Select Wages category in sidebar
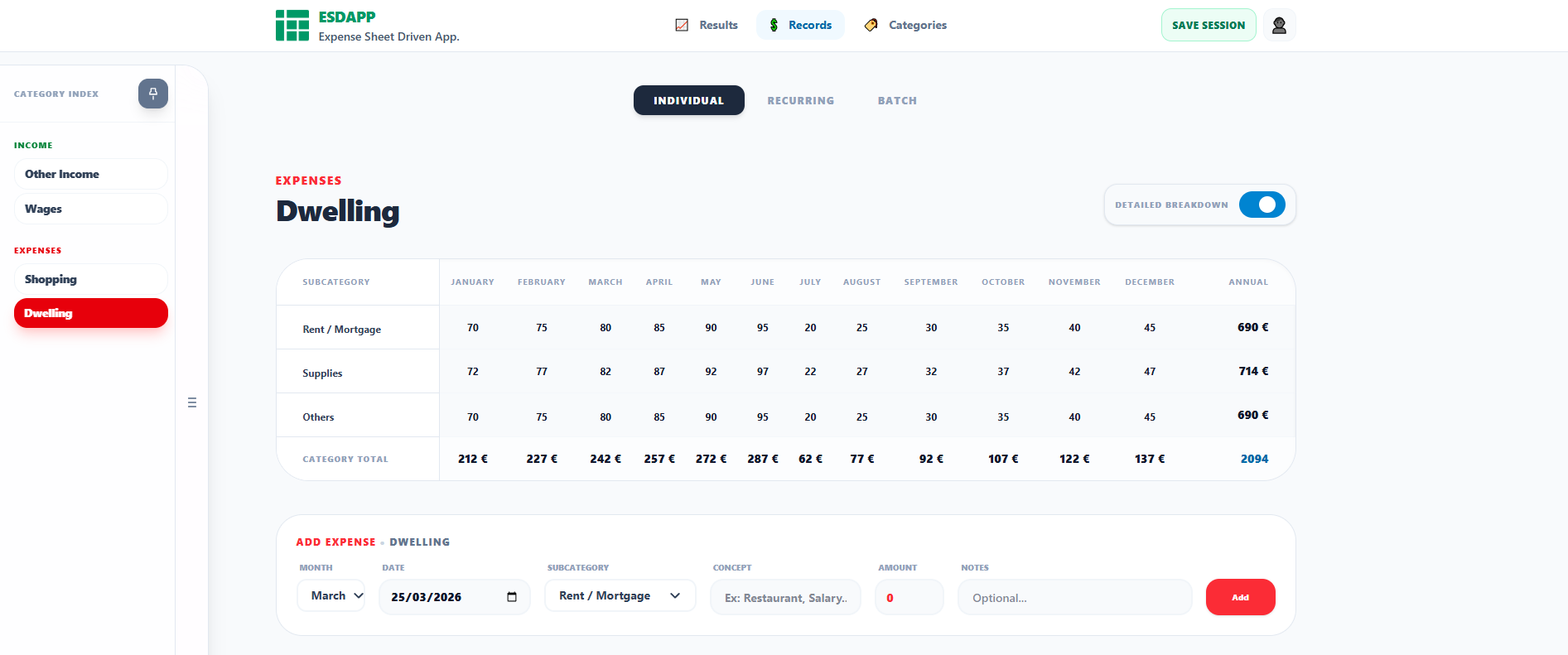Viewport: 1568px width, 655px height. (x=91, y=209)
